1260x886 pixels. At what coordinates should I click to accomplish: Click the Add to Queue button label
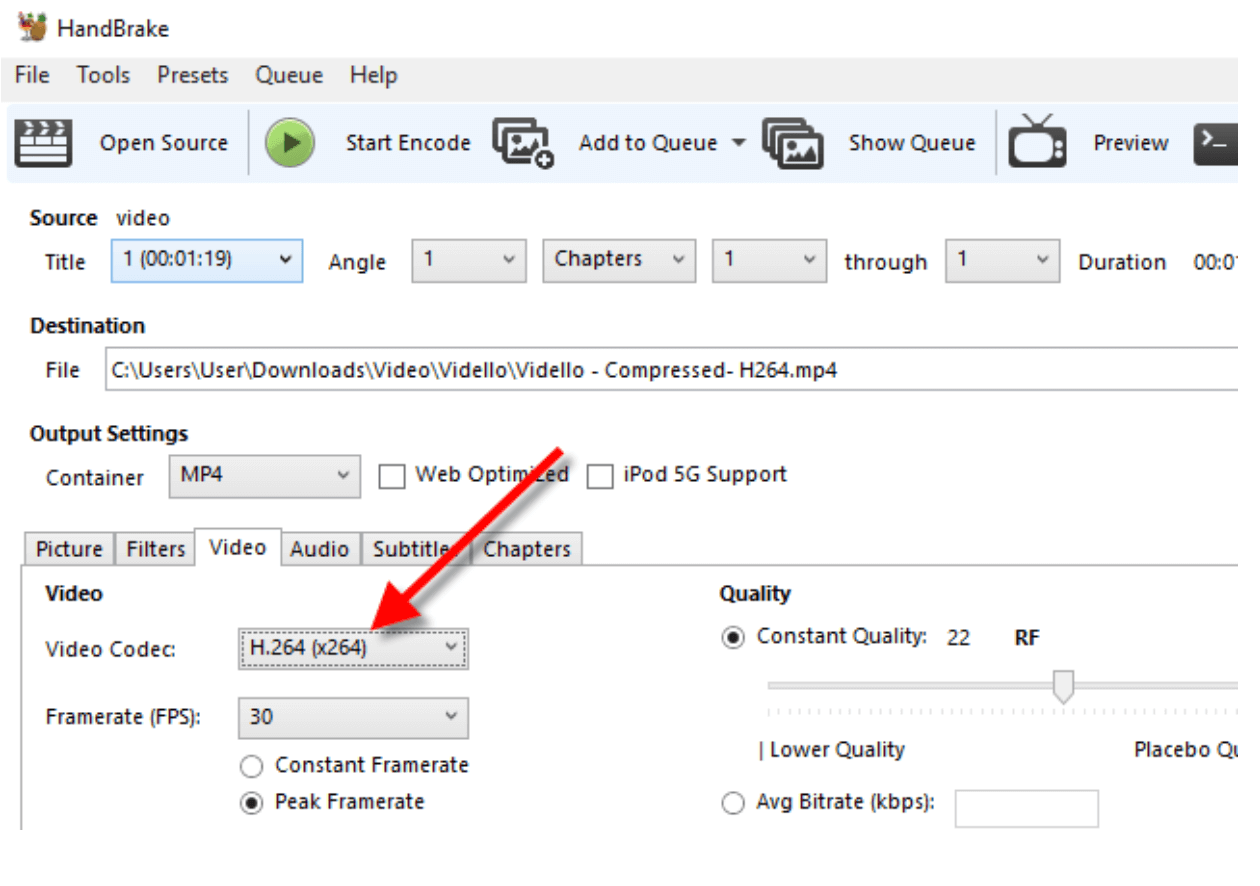coord(648,143)
